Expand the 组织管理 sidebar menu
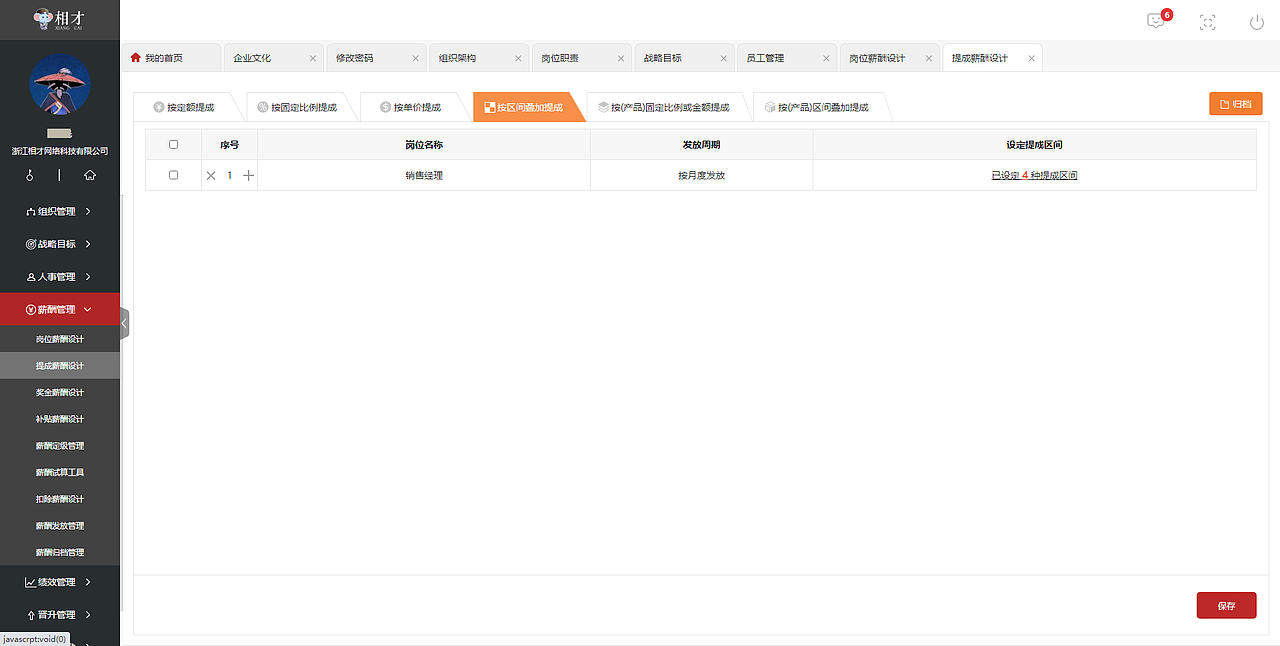The image size is (1280, 646). pos(60,211)
